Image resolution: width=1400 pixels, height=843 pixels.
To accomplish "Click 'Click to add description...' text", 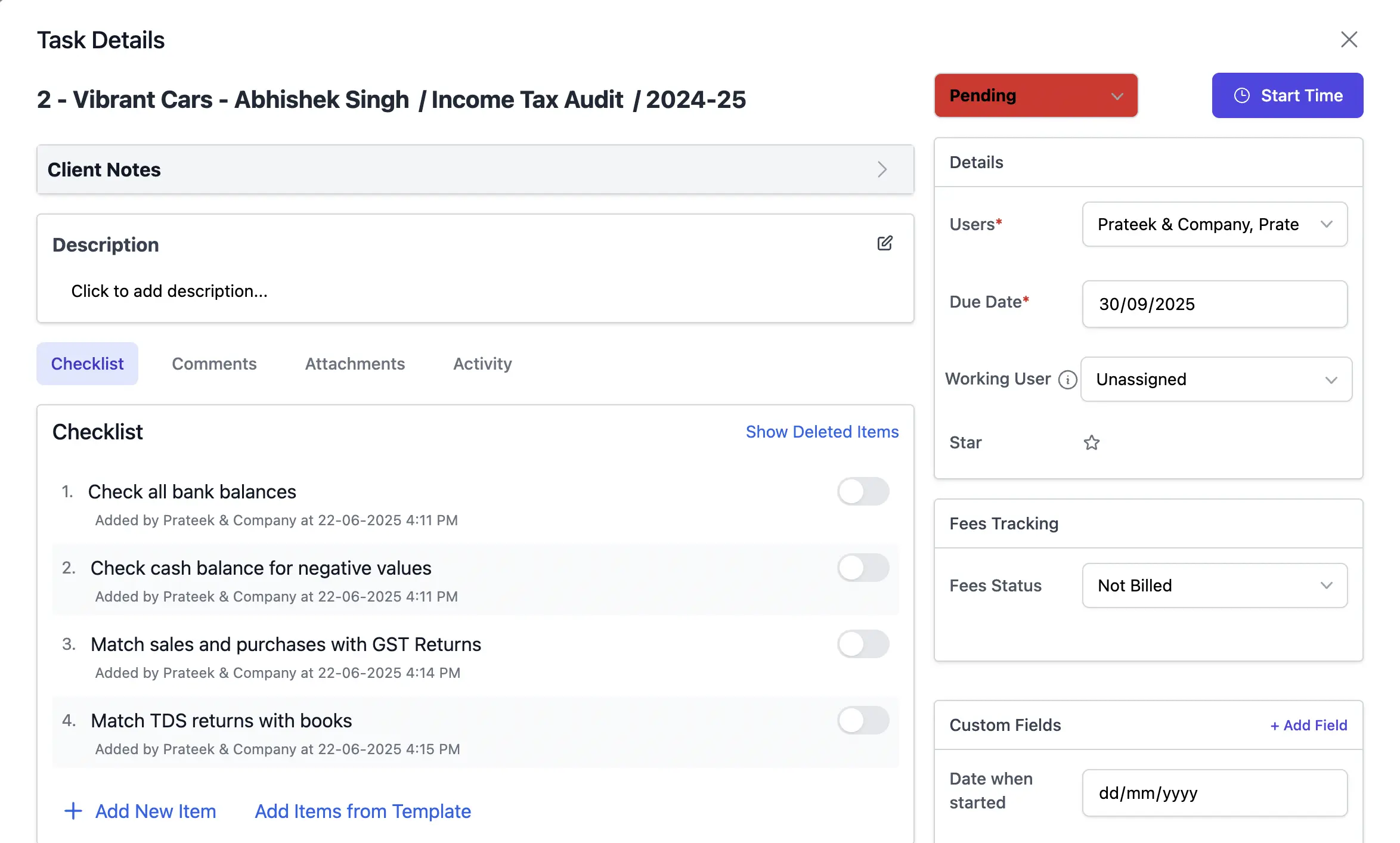I will (x=169, y=291).
